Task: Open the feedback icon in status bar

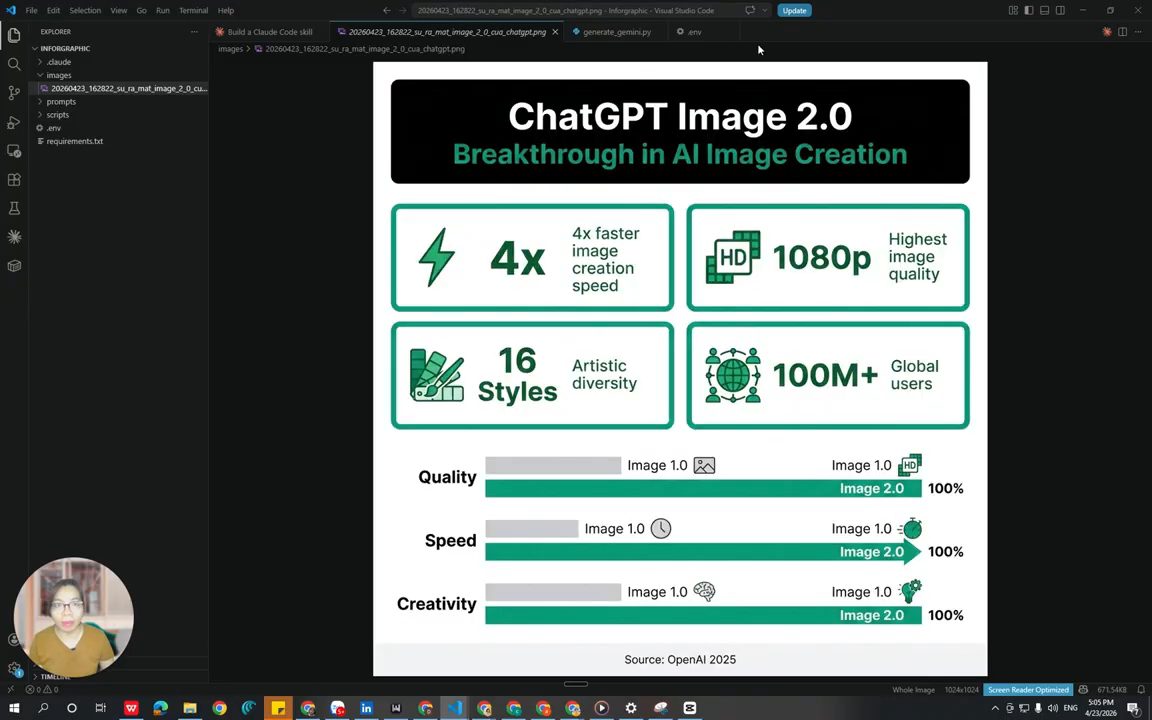Action: [x=1083, y=690]
